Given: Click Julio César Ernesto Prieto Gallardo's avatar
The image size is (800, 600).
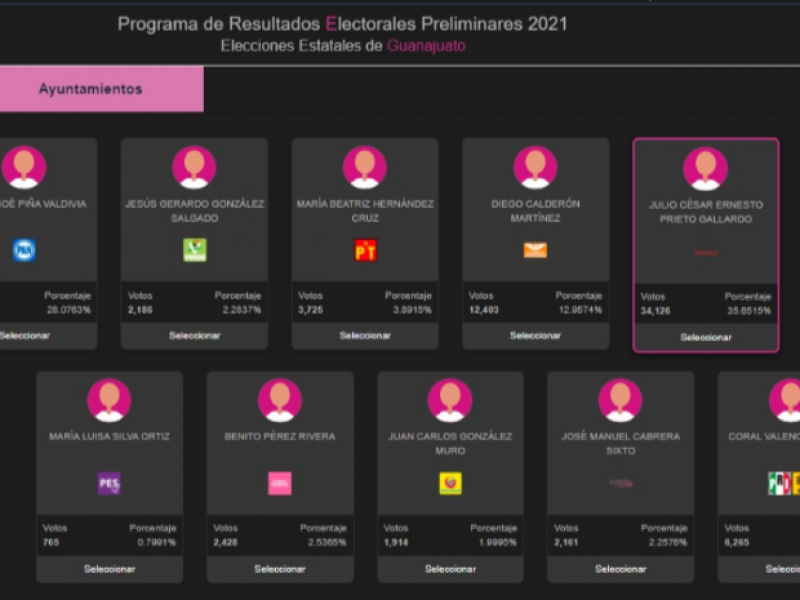Looking at the screenshot, I should (706, 168).
